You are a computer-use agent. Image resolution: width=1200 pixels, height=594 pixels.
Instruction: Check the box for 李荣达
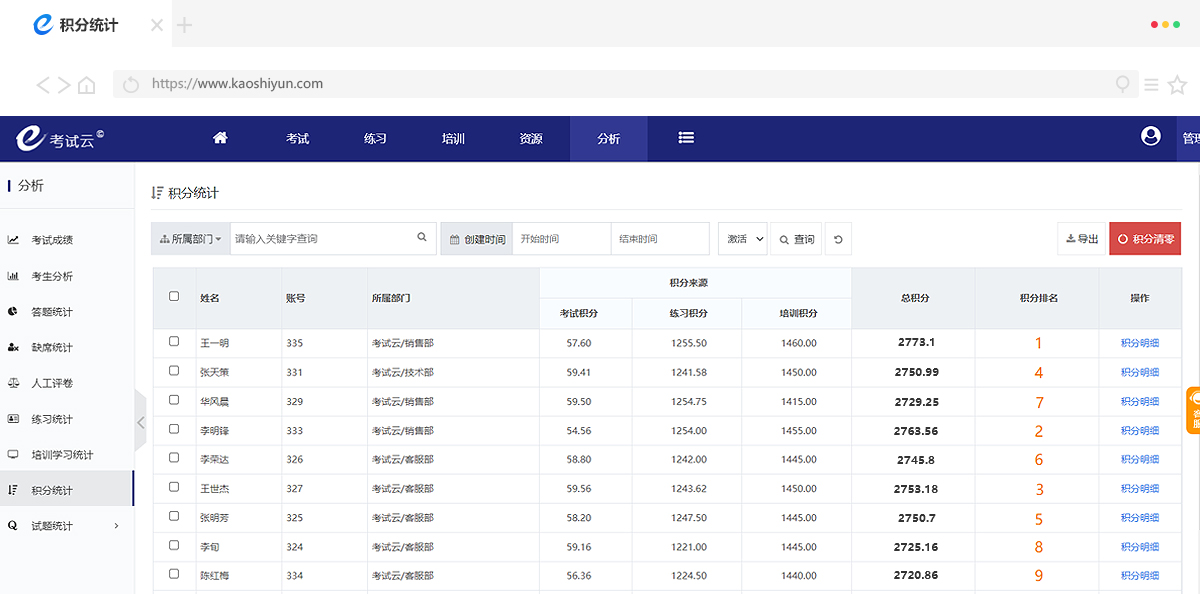174,458
